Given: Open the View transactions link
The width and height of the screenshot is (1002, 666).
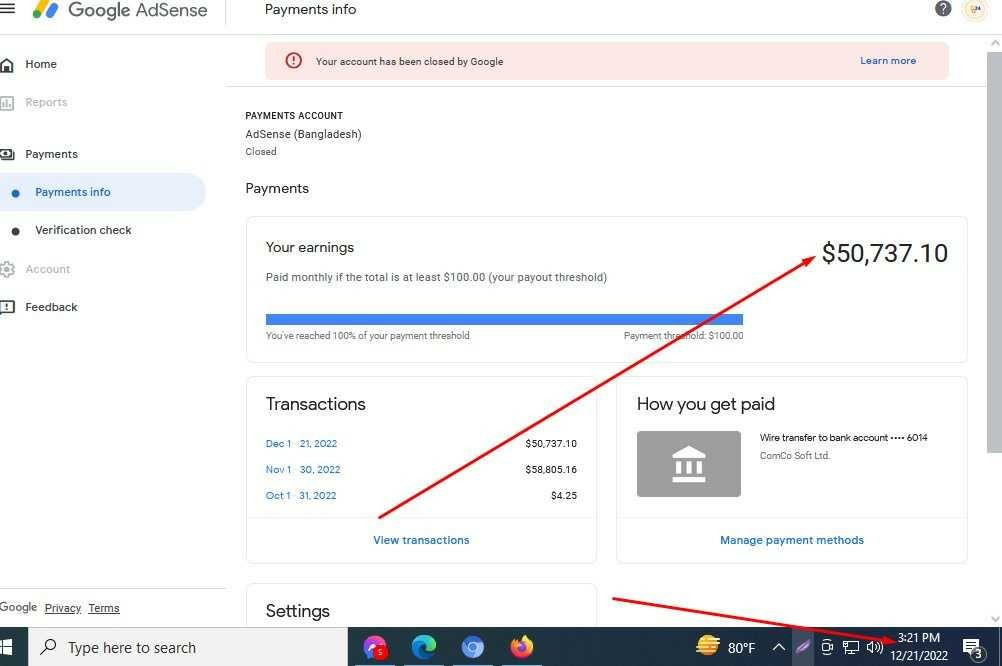Looking at the screenshot, I should coord(421,540).
